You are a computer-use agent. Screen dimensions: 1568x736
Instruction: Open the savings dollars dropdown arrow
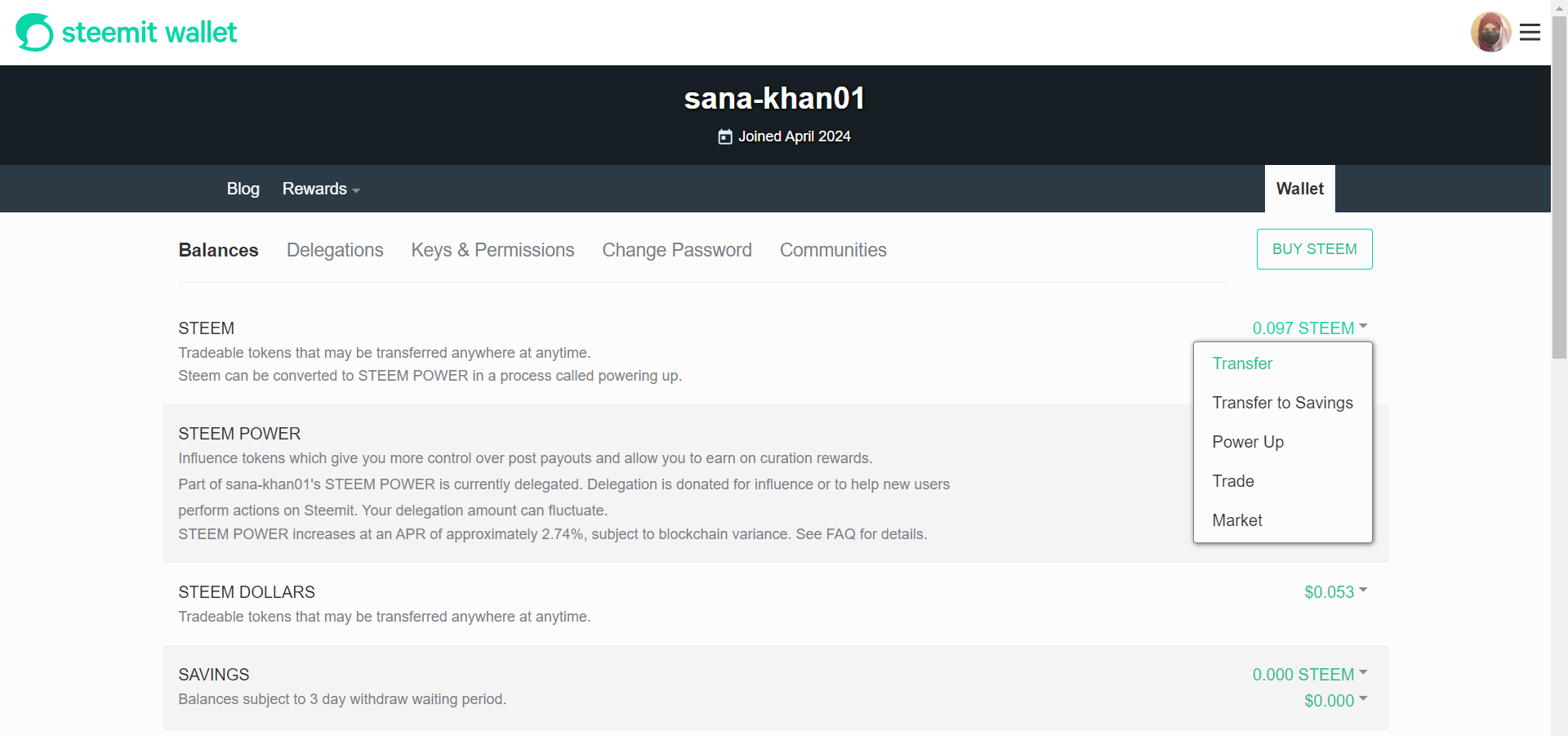[1363, 699]
